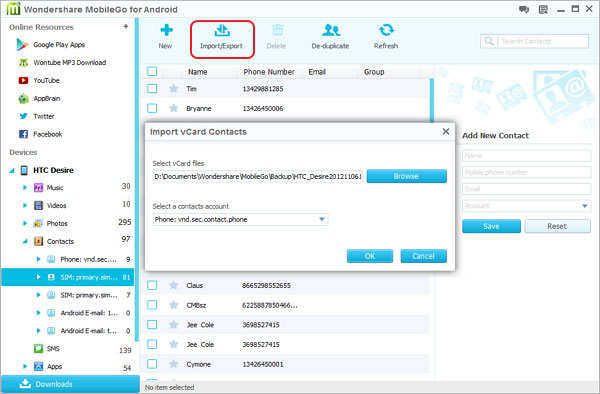Close the Import vCard Contacts dialog

pos(446,131)
